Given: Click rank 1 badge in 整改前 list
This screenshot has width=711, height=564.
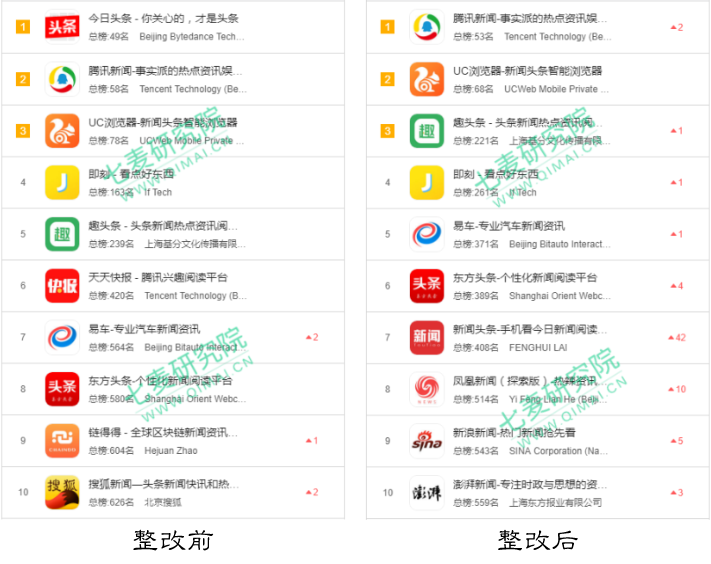Looking at the screenshot, I should pos(23,27).
